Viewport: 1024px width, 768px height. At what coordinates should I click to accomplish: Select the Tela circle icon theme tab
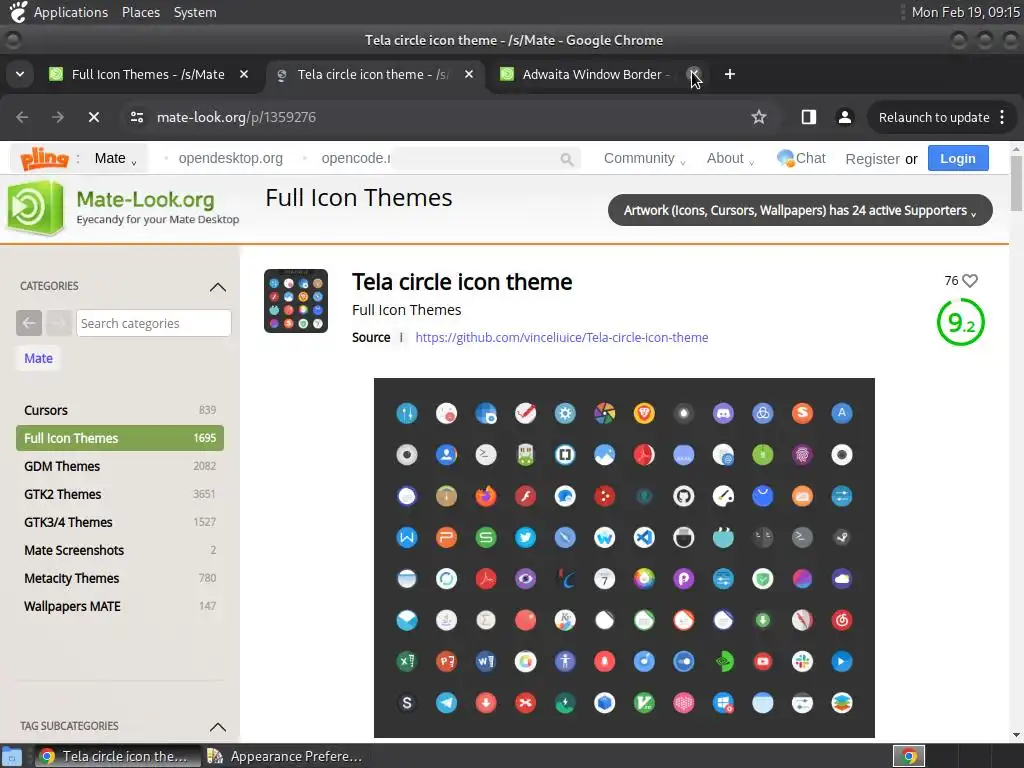click(x=374, y=74)
